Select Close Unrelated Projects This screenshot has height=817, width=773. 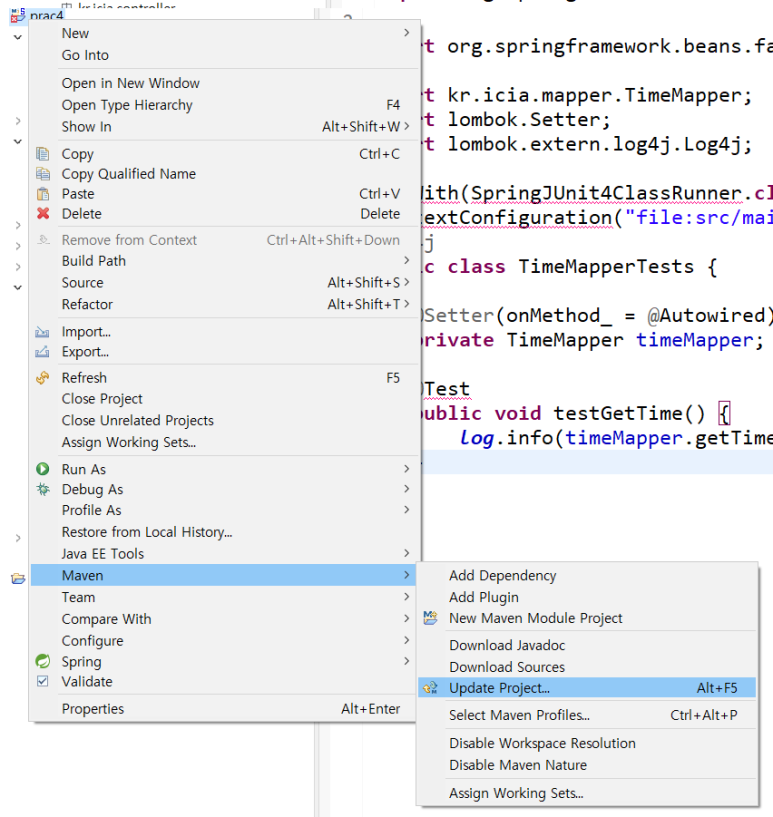[224, 420]
